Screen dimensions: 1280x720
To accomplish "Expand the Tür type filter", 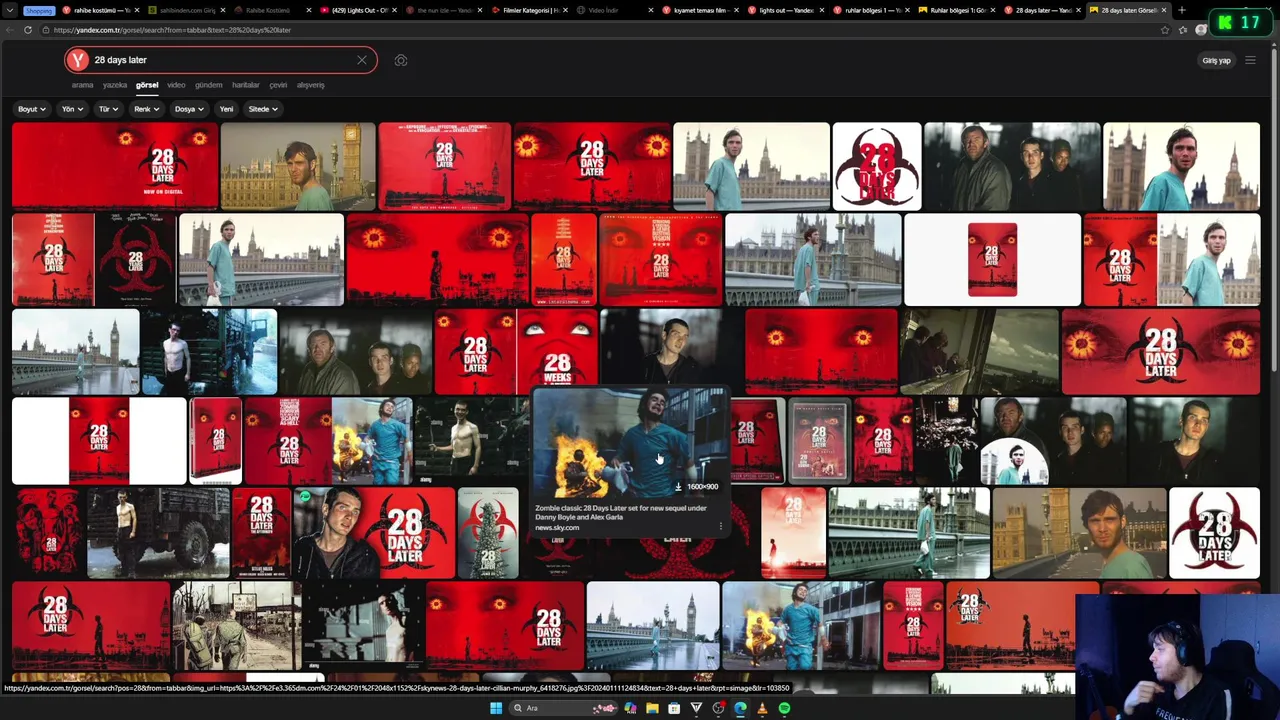I will (108, 109).
